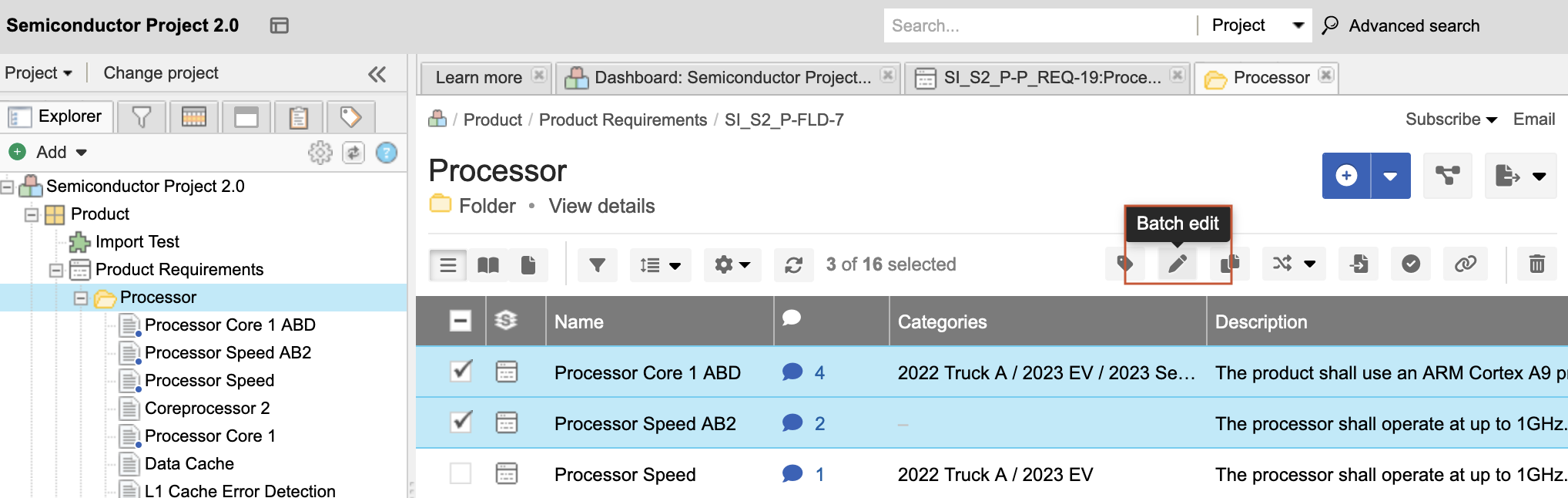Close the Processor tab
This screenshot has width=1568, height=498.
pyautogui.click(x=1325, y=75)
